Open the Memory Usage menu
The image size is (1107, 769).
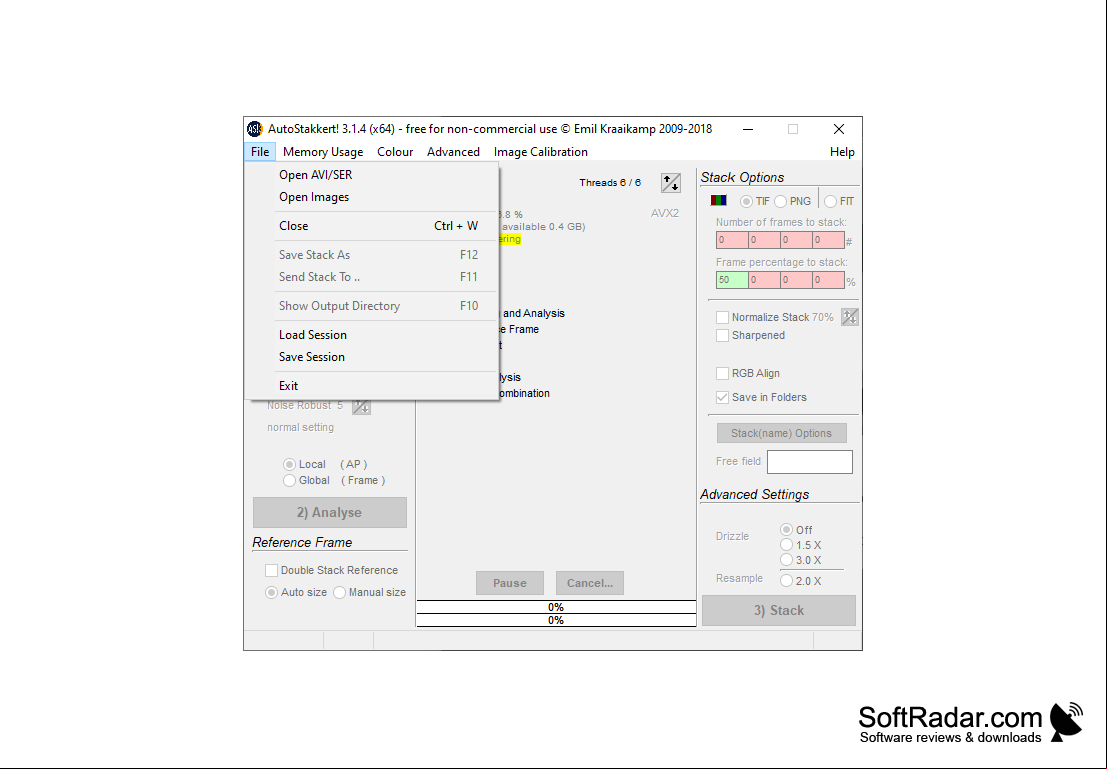323,152
